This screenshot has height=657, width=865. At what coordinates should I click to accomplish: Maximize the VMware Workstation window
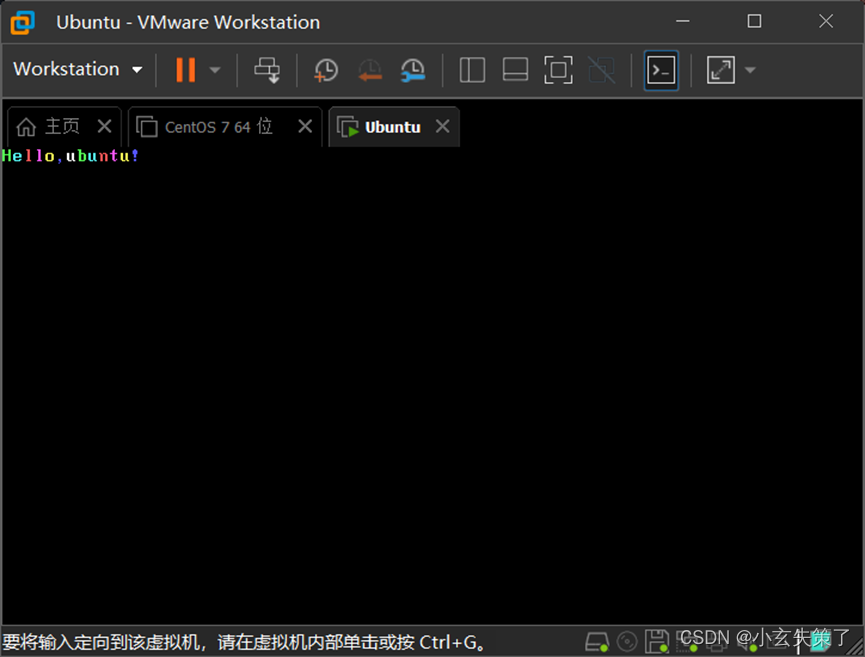(754, 22)
